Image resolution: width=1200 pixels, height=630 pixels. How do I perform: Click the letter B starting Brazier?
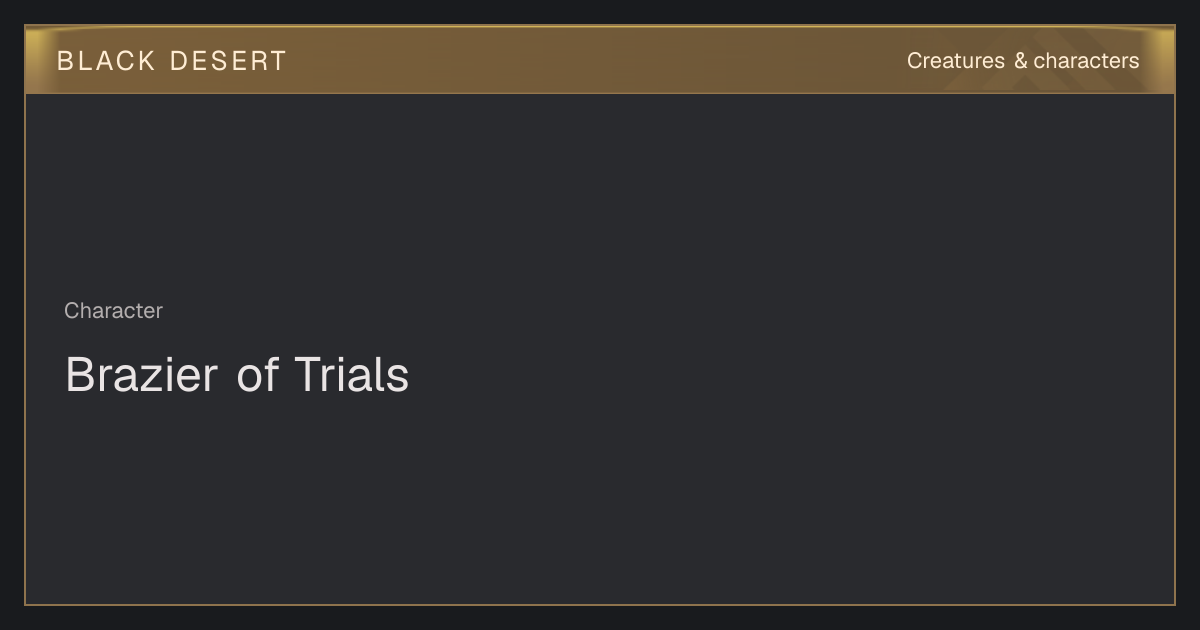79,376
